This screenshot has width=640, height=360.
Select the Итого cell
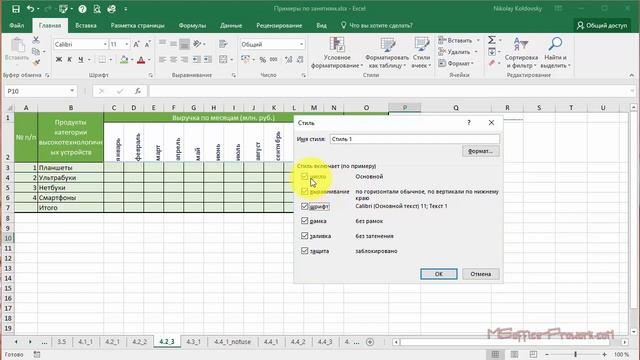click(70, 208)
